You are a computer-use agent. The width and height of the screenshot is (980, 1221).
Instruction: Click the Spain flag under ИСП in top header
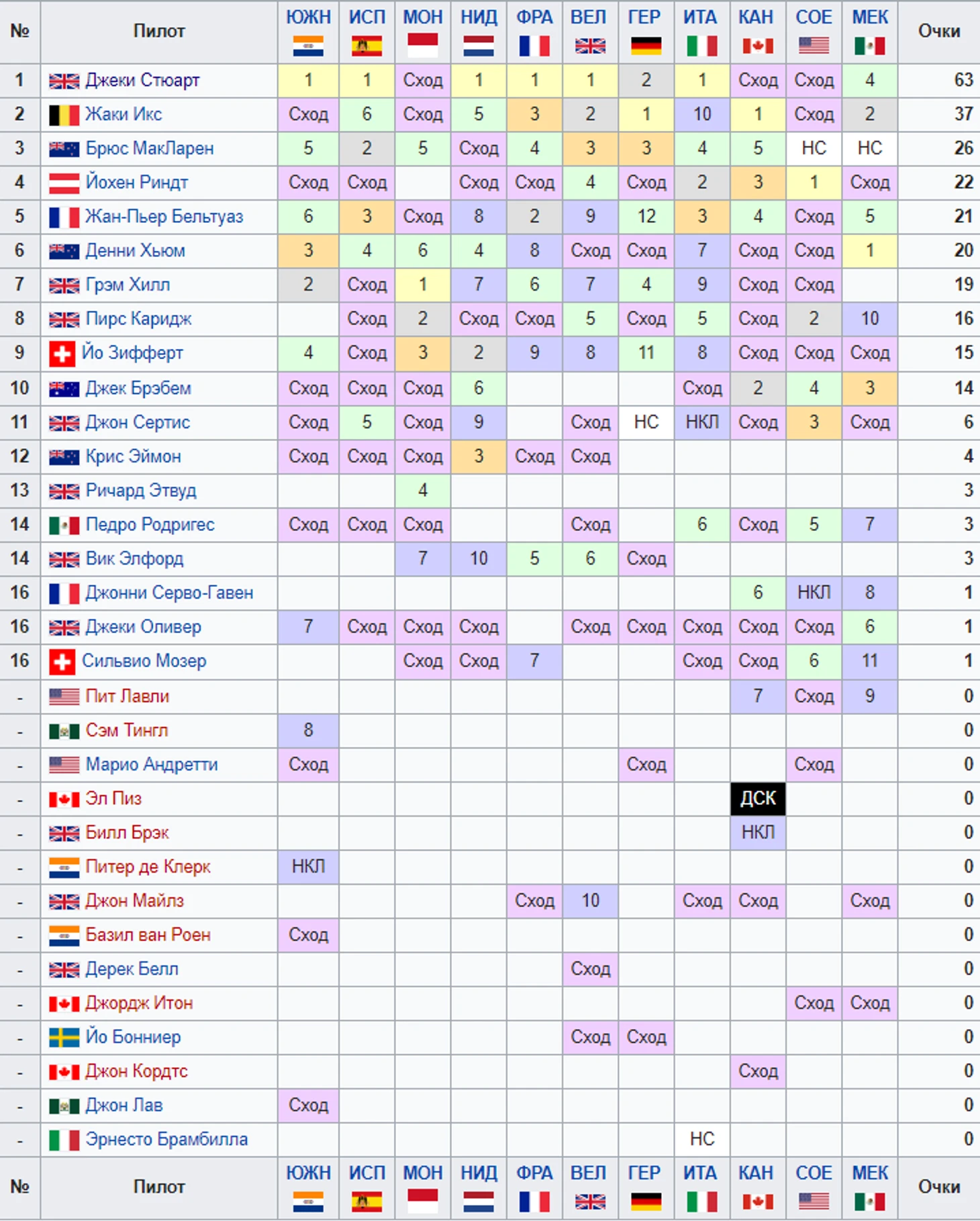click(366, 46)
